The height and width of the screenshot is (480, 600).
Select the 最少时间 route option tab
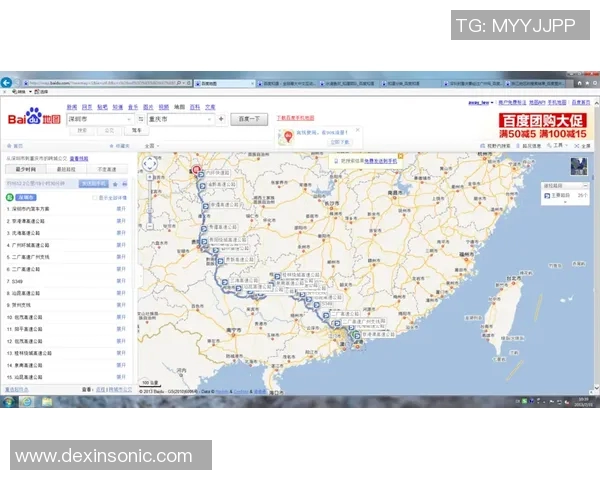point(25,170)
